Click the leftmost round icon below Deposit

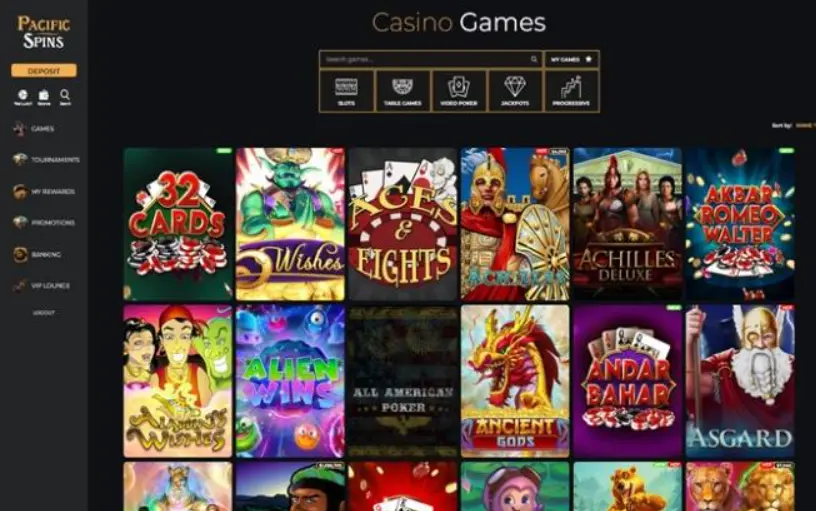(22, 97)
